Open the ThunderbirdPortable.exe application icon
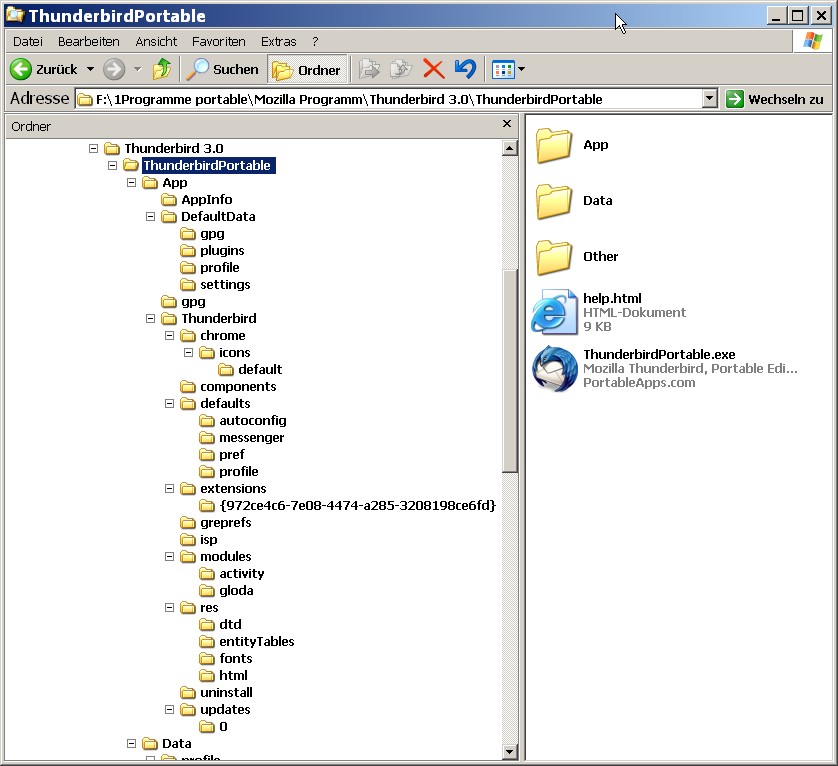 tap(554, 369)
